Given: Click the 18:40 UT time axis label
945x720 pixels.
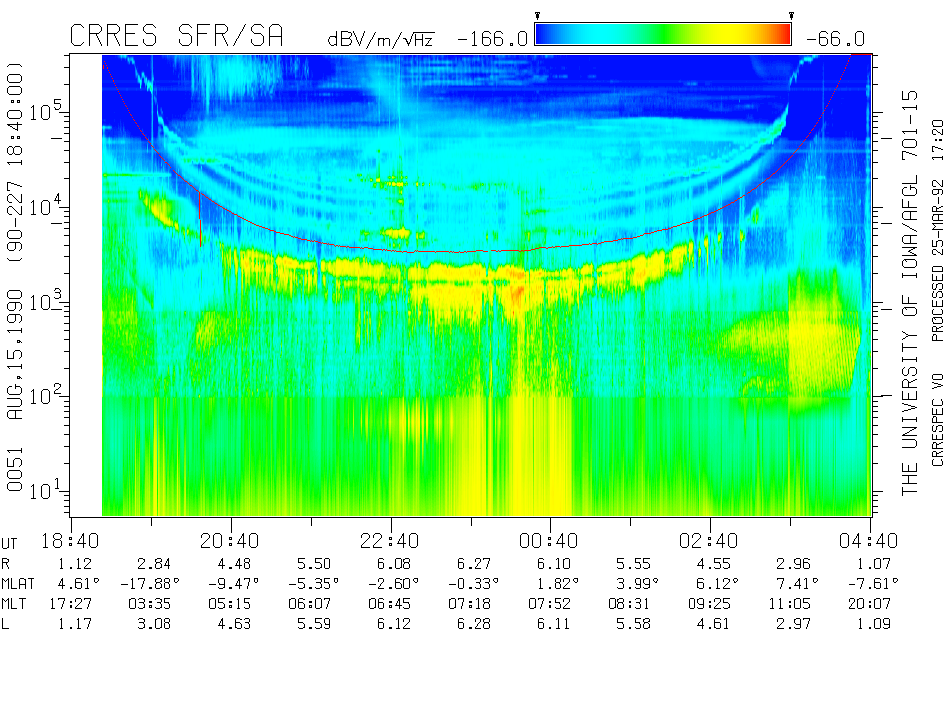Looking at the screenshot, I should click(71, 540).
